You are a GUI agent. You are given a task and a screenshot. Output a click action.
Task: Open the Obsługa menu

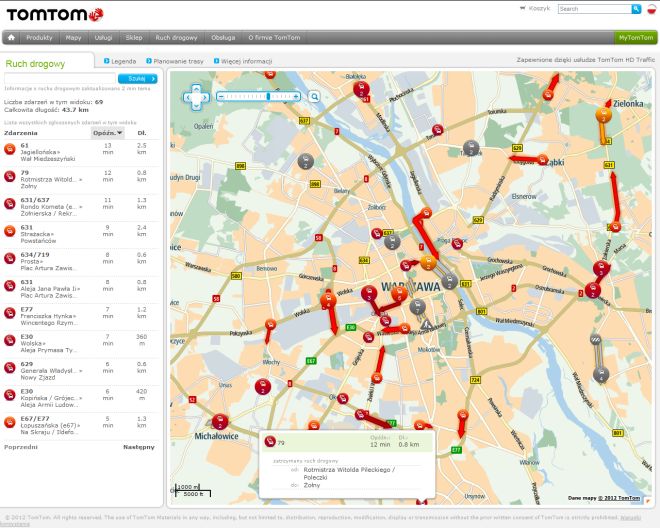coord(223,37)
